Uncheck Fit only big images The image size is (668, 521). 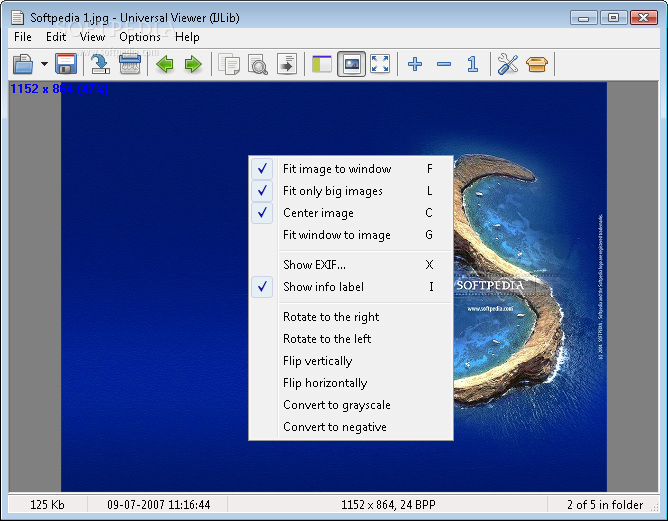[351, 191]
